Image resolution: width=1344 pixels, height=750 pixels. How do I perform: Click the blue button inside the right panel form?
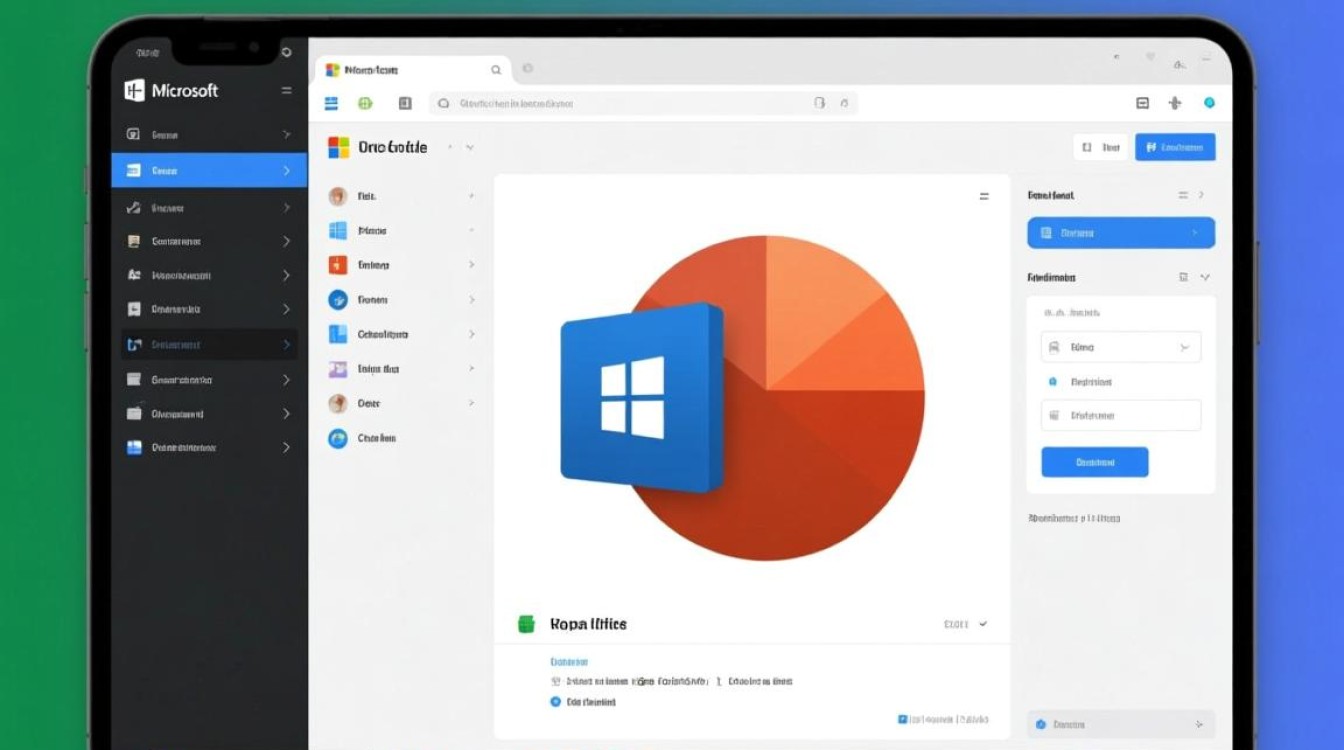(x=1095, y=462)
